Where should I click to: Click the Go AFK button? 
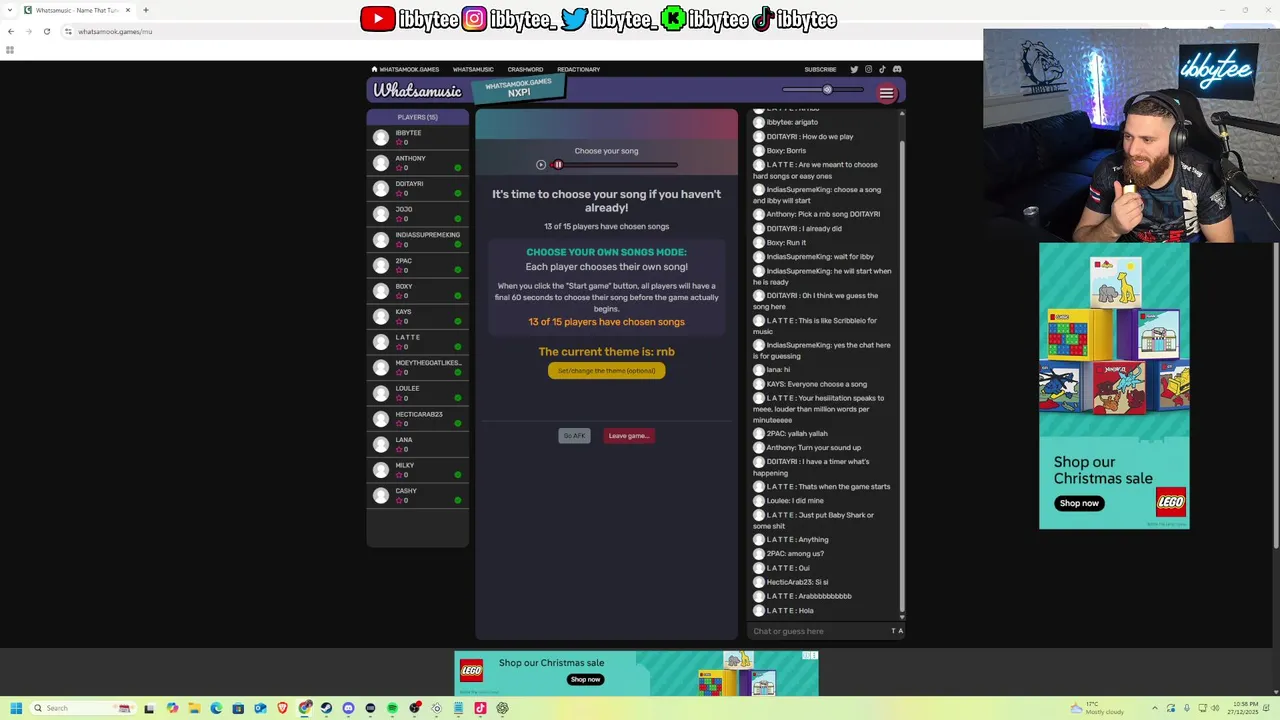574,436
